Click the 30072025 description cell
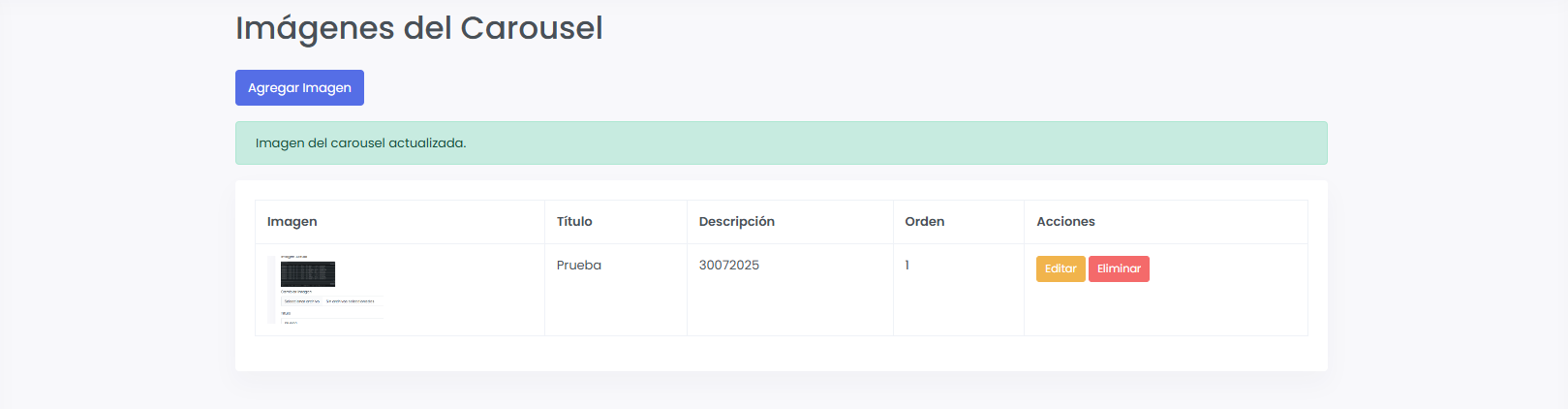 729,266
